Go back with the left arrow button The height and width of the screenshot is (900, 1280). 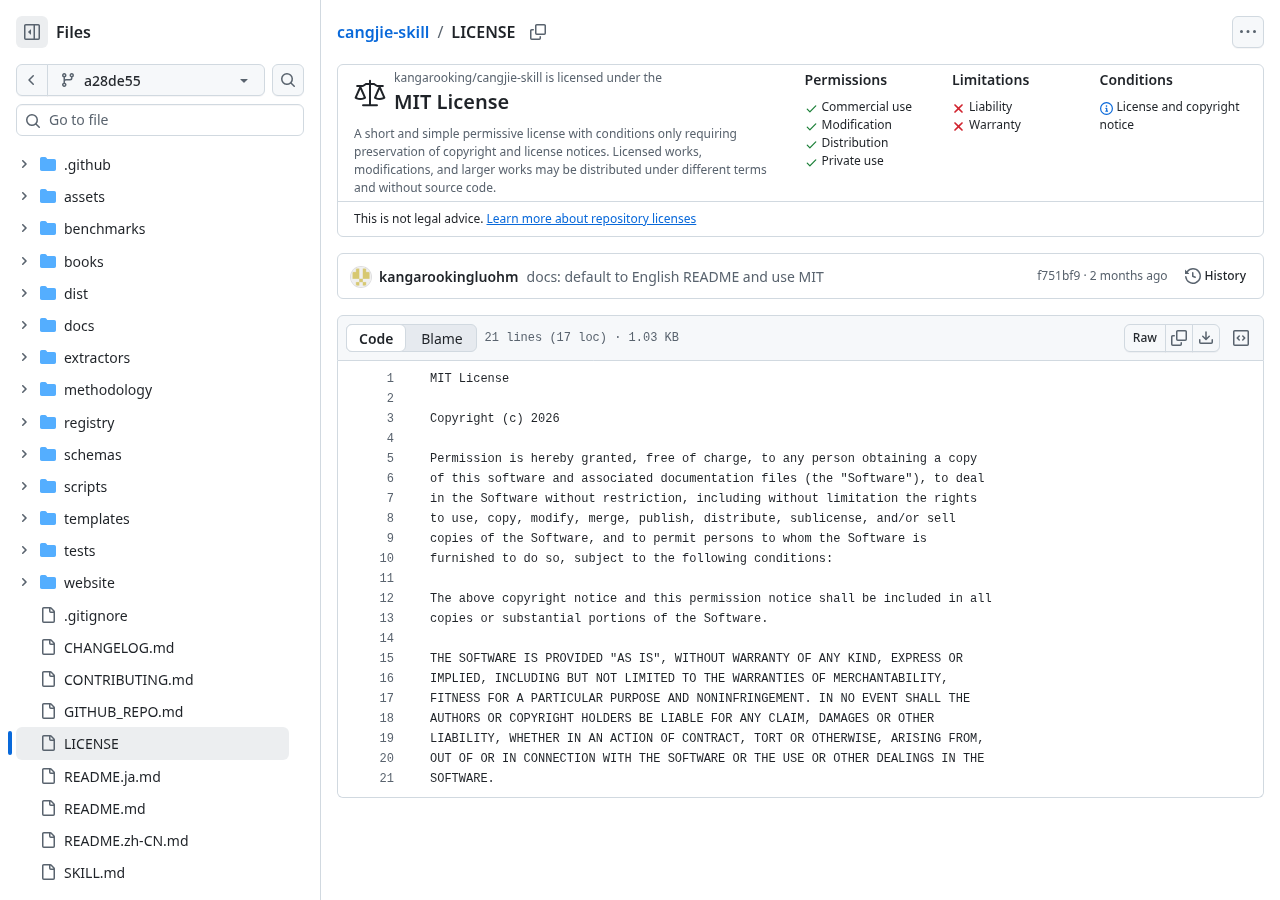[32, 80]
